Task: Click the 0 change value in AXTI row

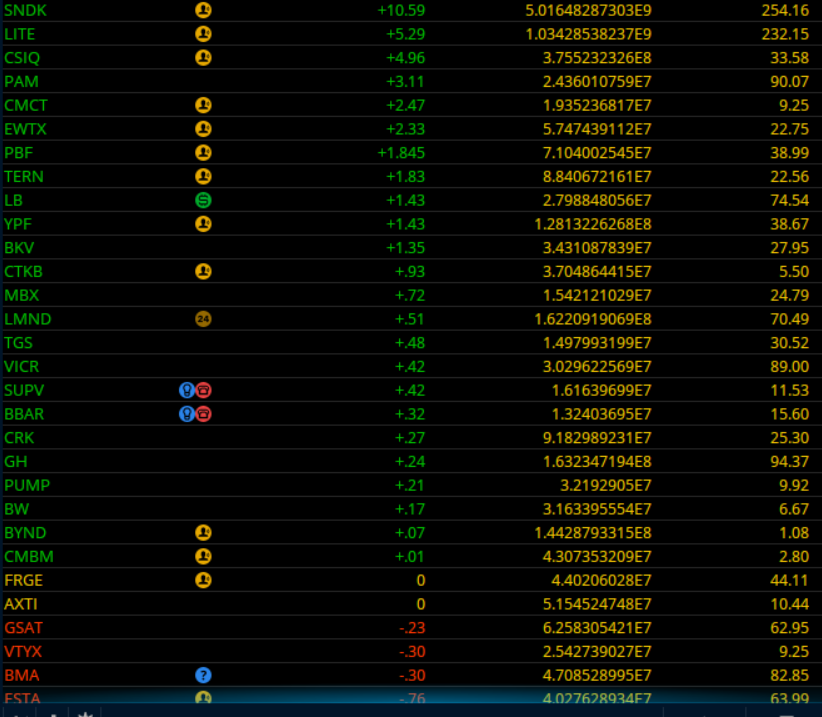Action: 420,604
